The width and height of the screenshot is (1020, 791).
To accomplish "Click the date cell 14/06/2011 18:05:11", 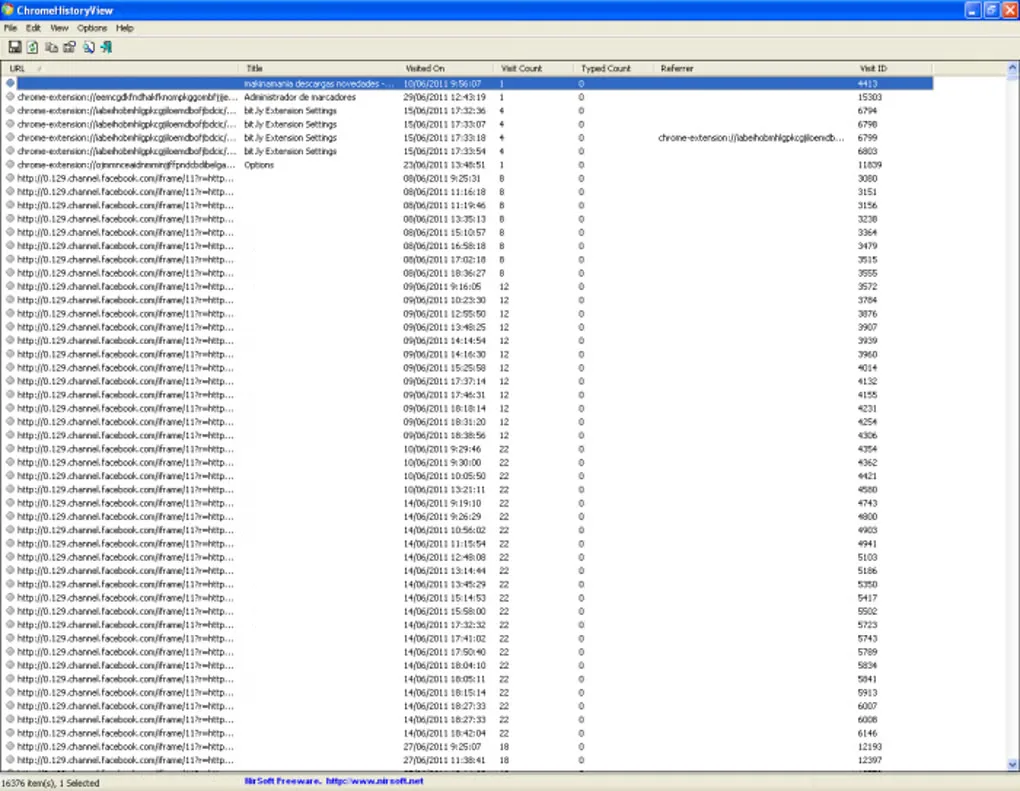I will click(x=444, y=678).
